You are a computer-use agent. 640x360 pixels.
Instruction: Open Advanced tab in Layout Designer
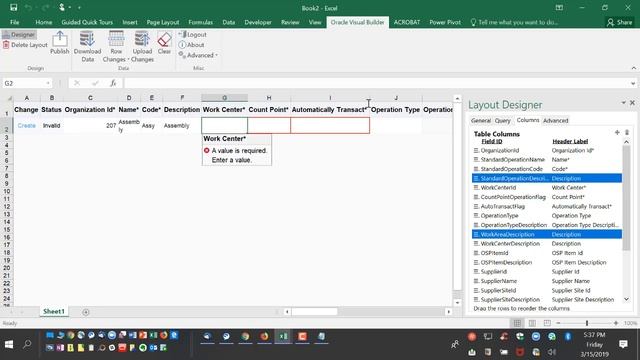556,120
